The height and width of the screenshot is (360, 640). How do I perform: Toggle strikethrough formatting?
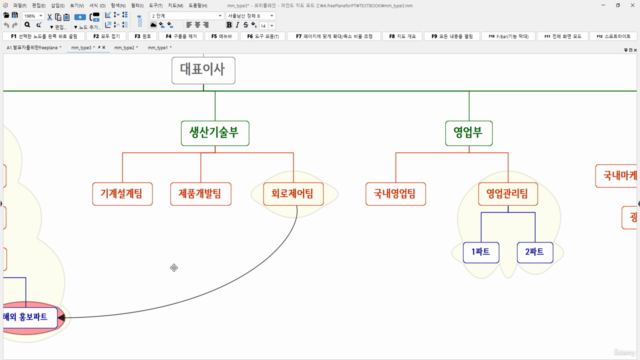coord(245,25)
